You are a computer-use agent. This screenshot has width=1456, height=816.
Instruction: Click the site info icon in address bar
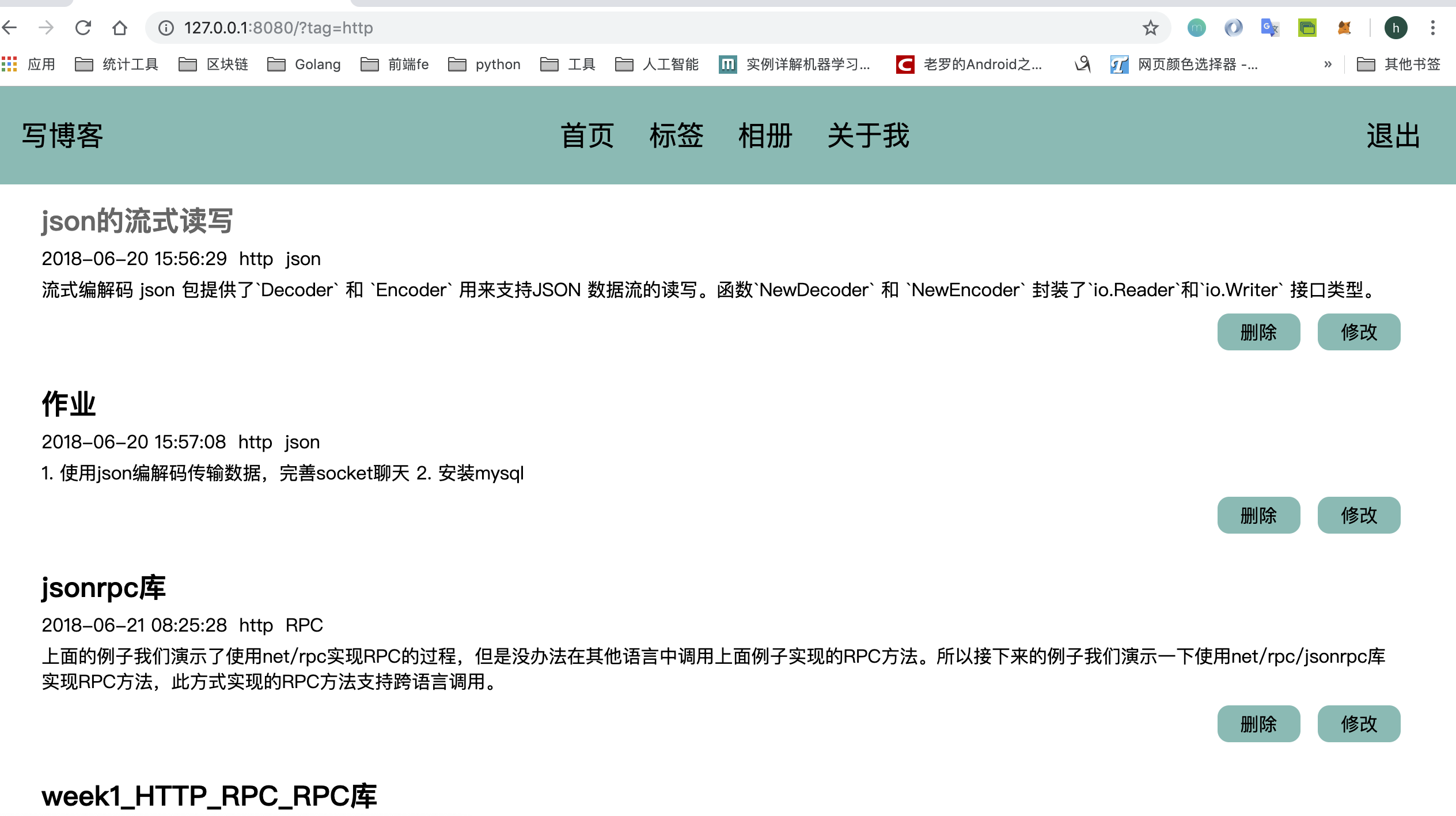pyautogui.click(x=166, y=27)
